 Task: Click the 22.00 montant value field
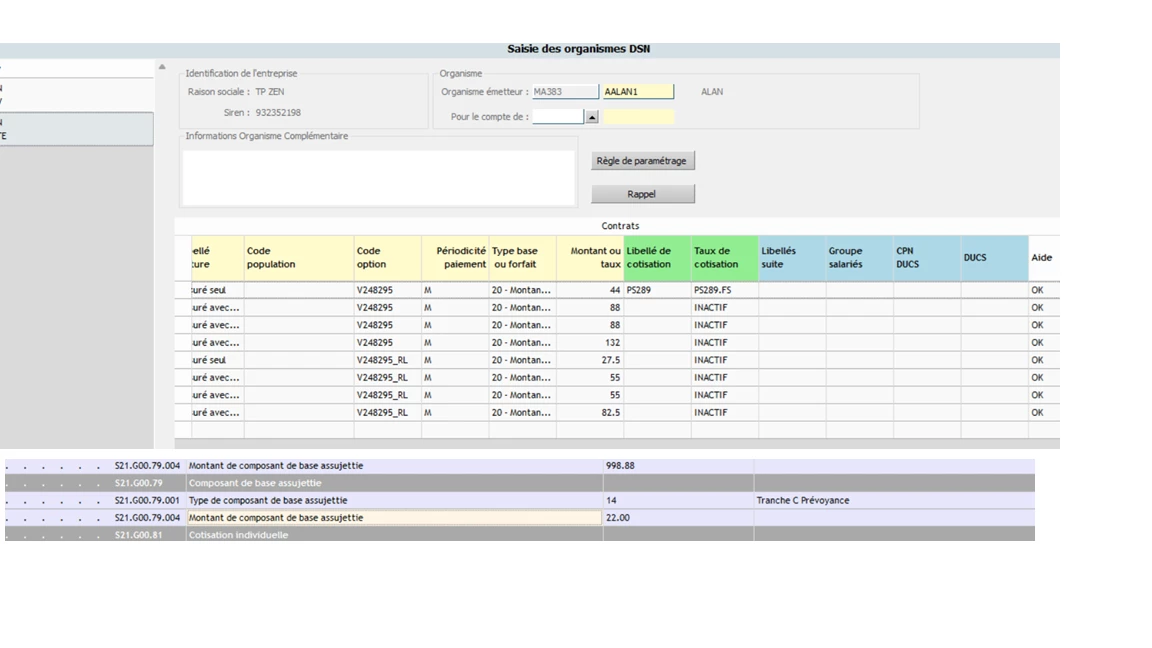tap(677, 518)
